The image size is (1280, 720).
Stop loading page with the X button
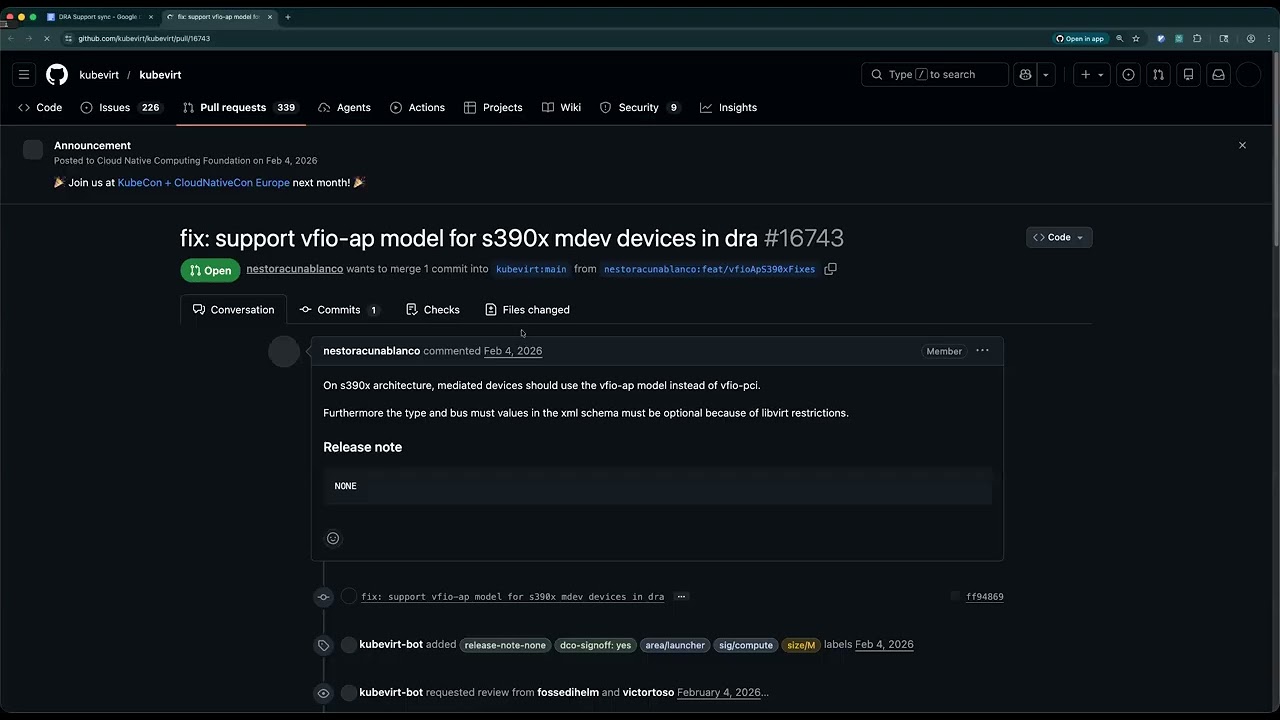coord(46,39)
